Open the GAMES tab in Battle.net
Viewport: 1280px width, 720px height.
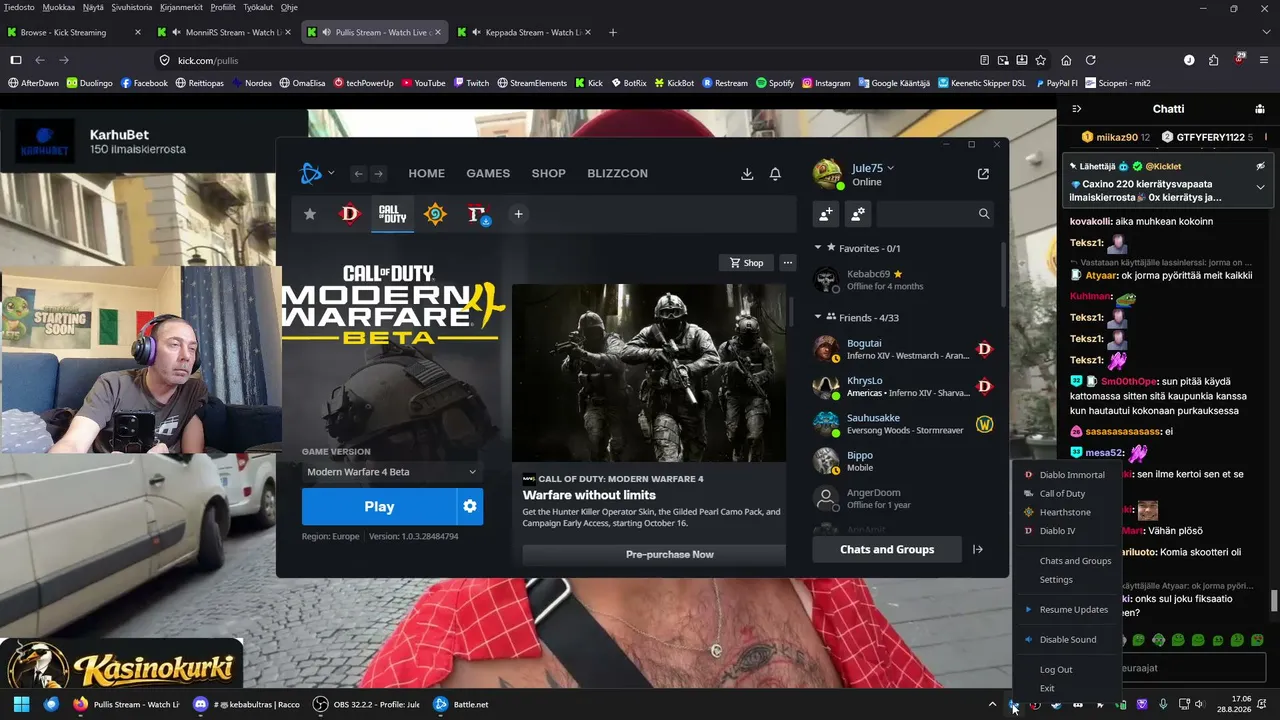click(x=488, y=174)
